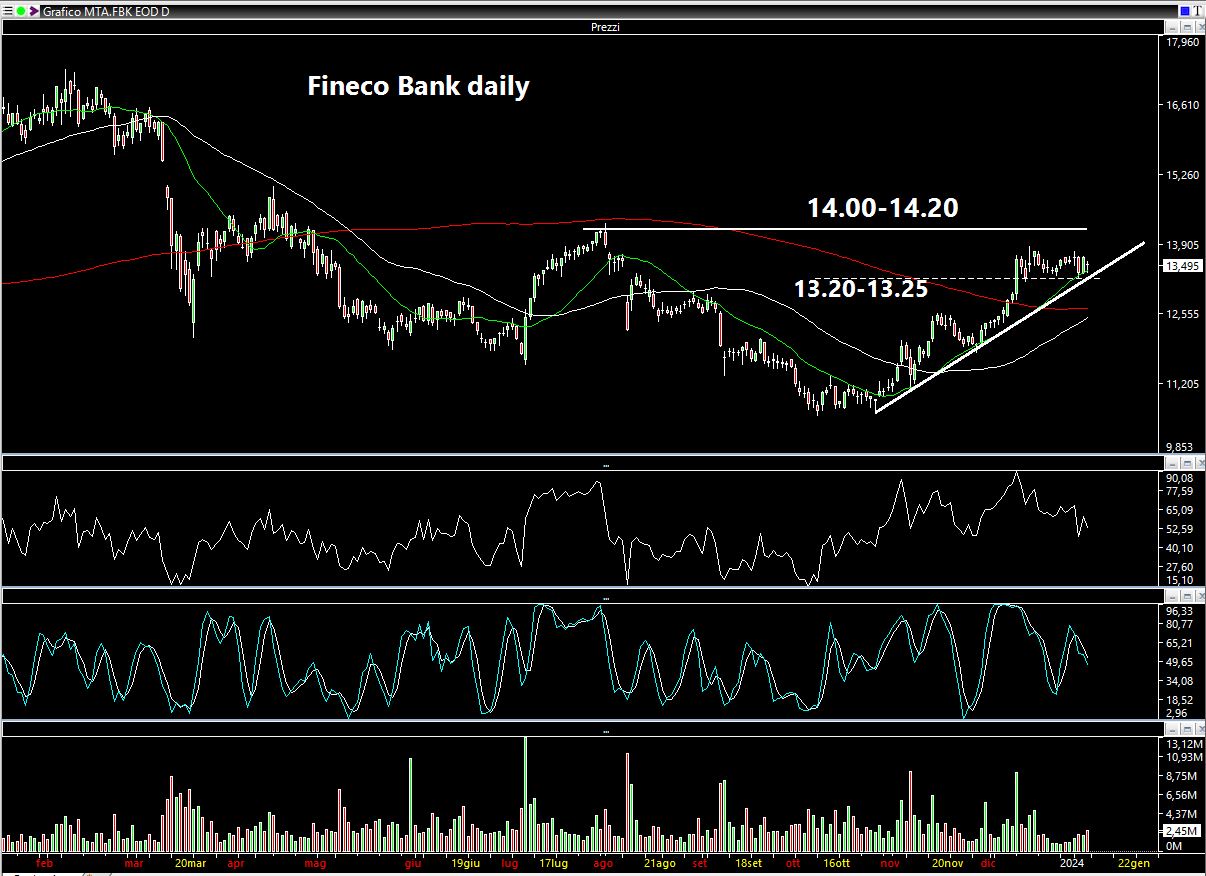Click the purple arrow icon in title bar
1206x876 pixels.
pos(34,10)
